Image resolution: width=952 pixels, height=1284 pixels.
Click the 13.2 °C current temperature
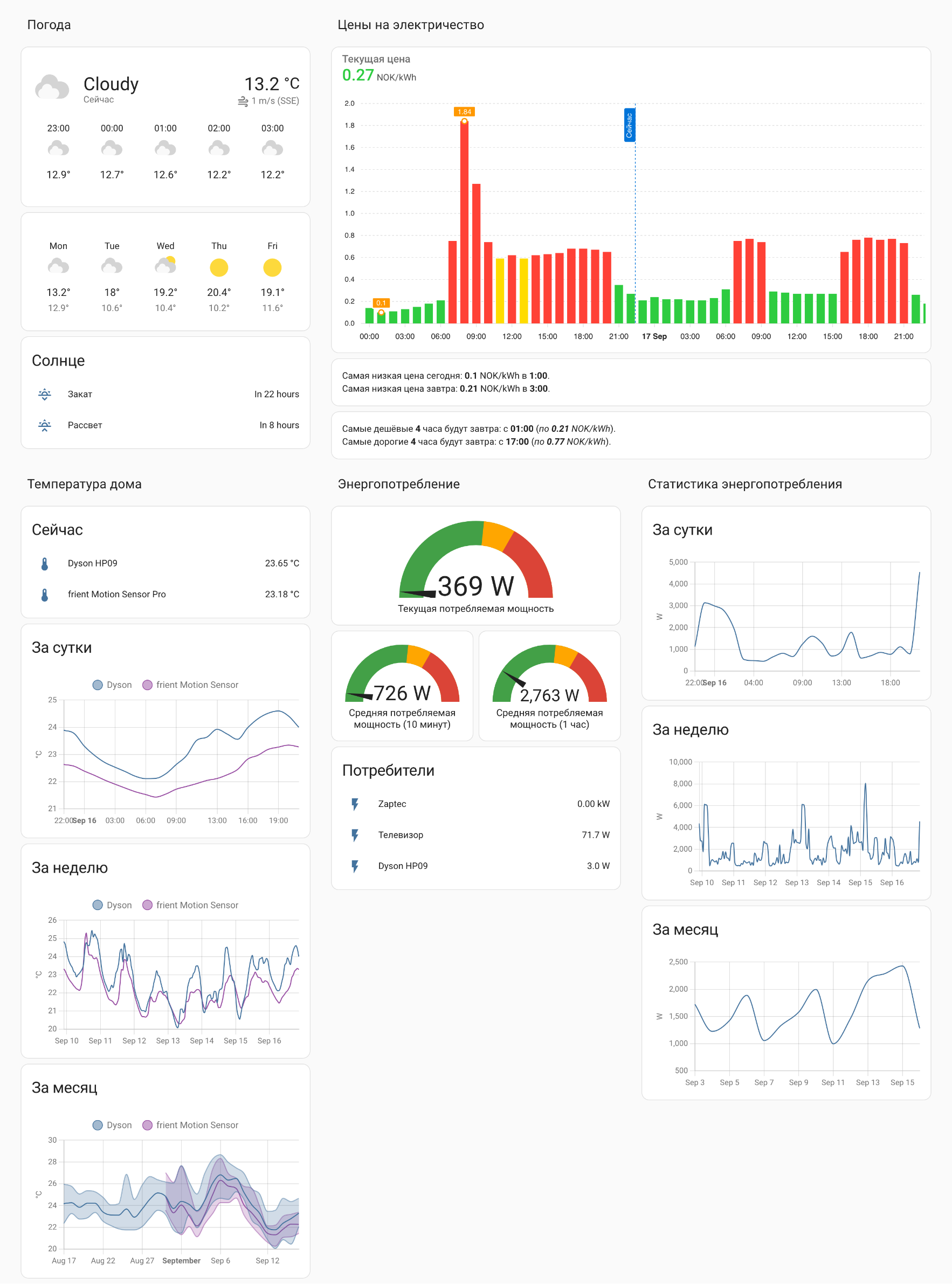click(x=272, y=84)
